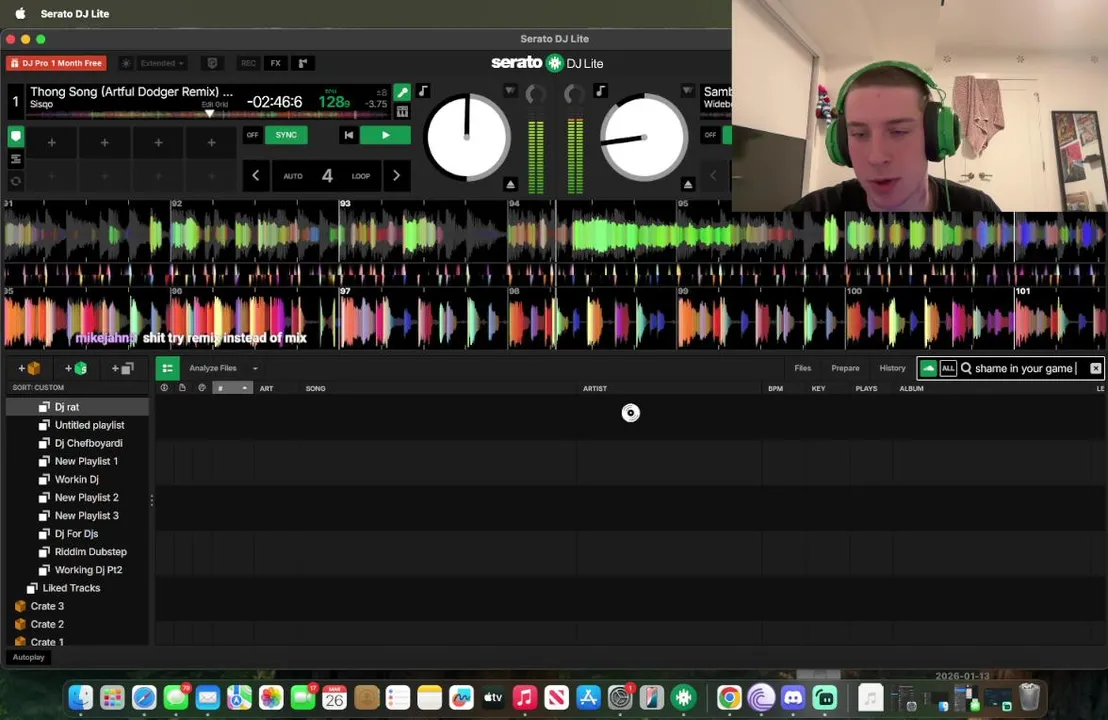Image resolution: width=1108 pixels, height=720 pixels.
Task: Toggle the sampler panel icon next to FX
Action: coord(302,63)
